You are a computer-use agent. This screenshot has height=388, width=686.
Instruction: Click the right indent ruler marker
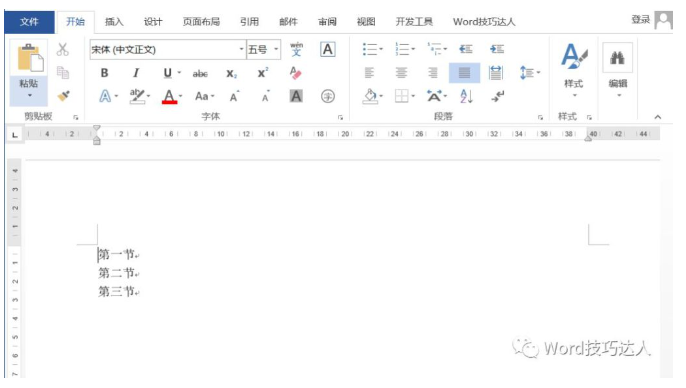coord(588,137)
